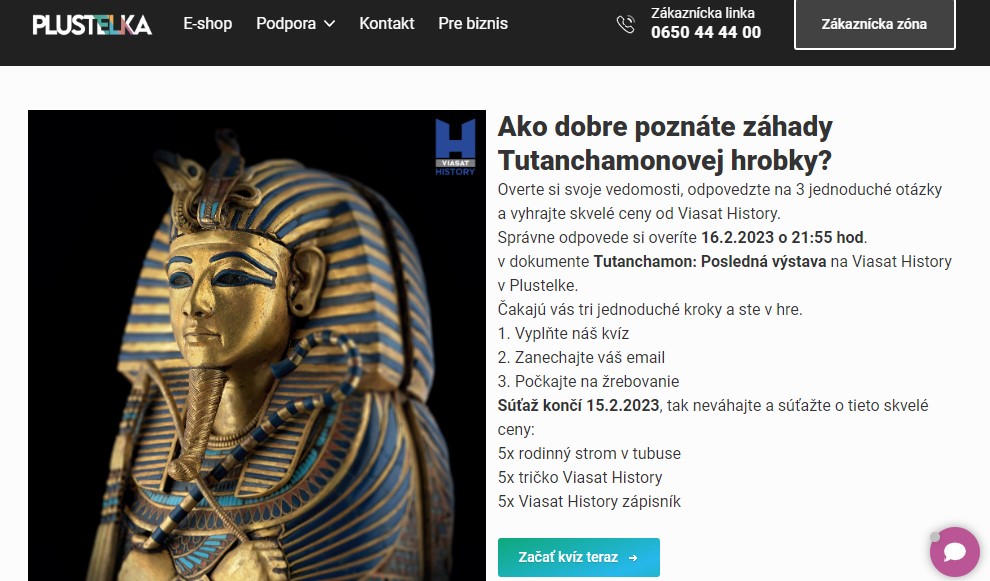
Task: Click the 5x tričko Viasat History prize line
Action: click(x=580, y=477)
